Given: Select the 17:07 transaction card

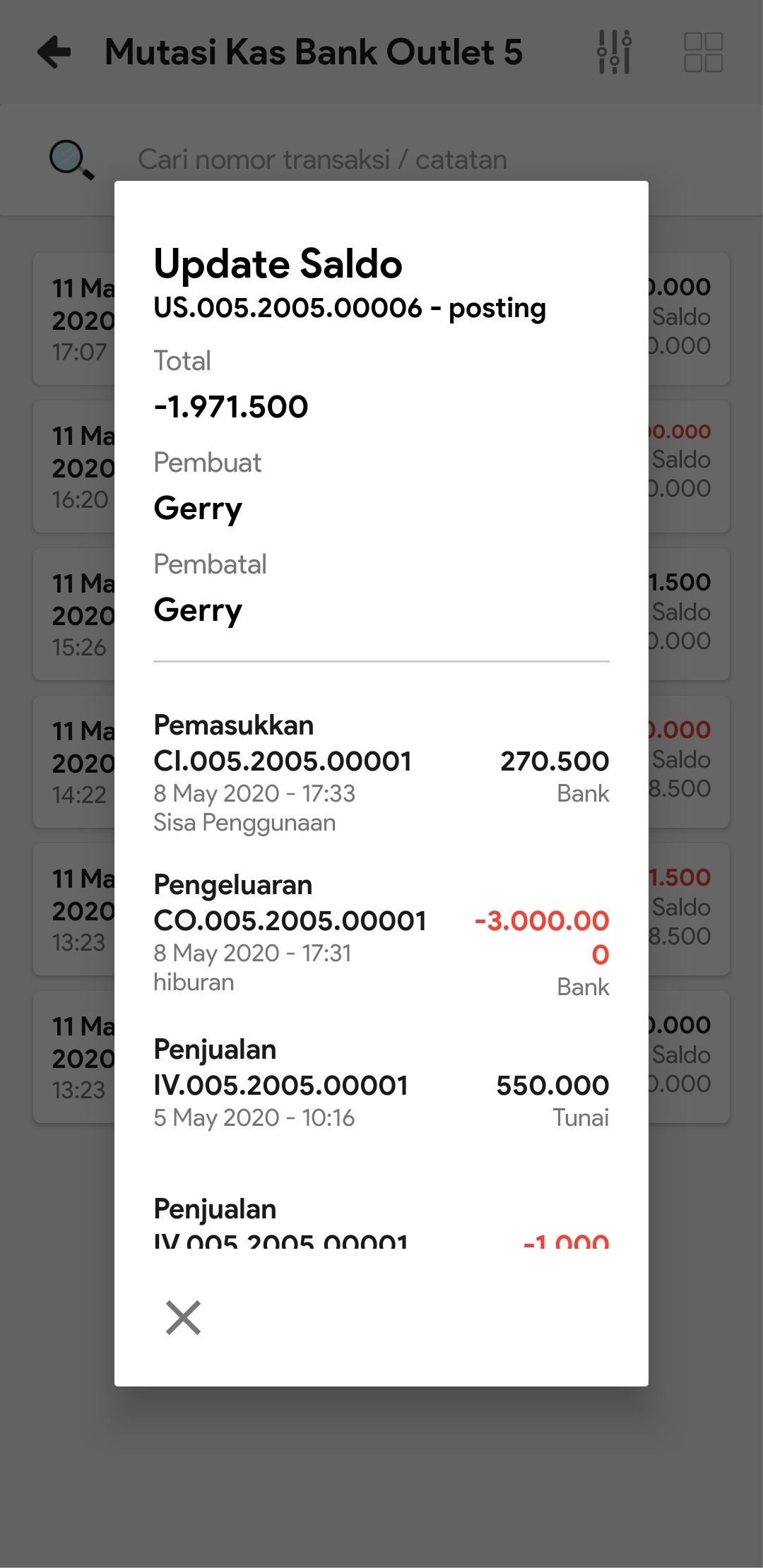Looking at the screenshot, I should tap(74, 319).
